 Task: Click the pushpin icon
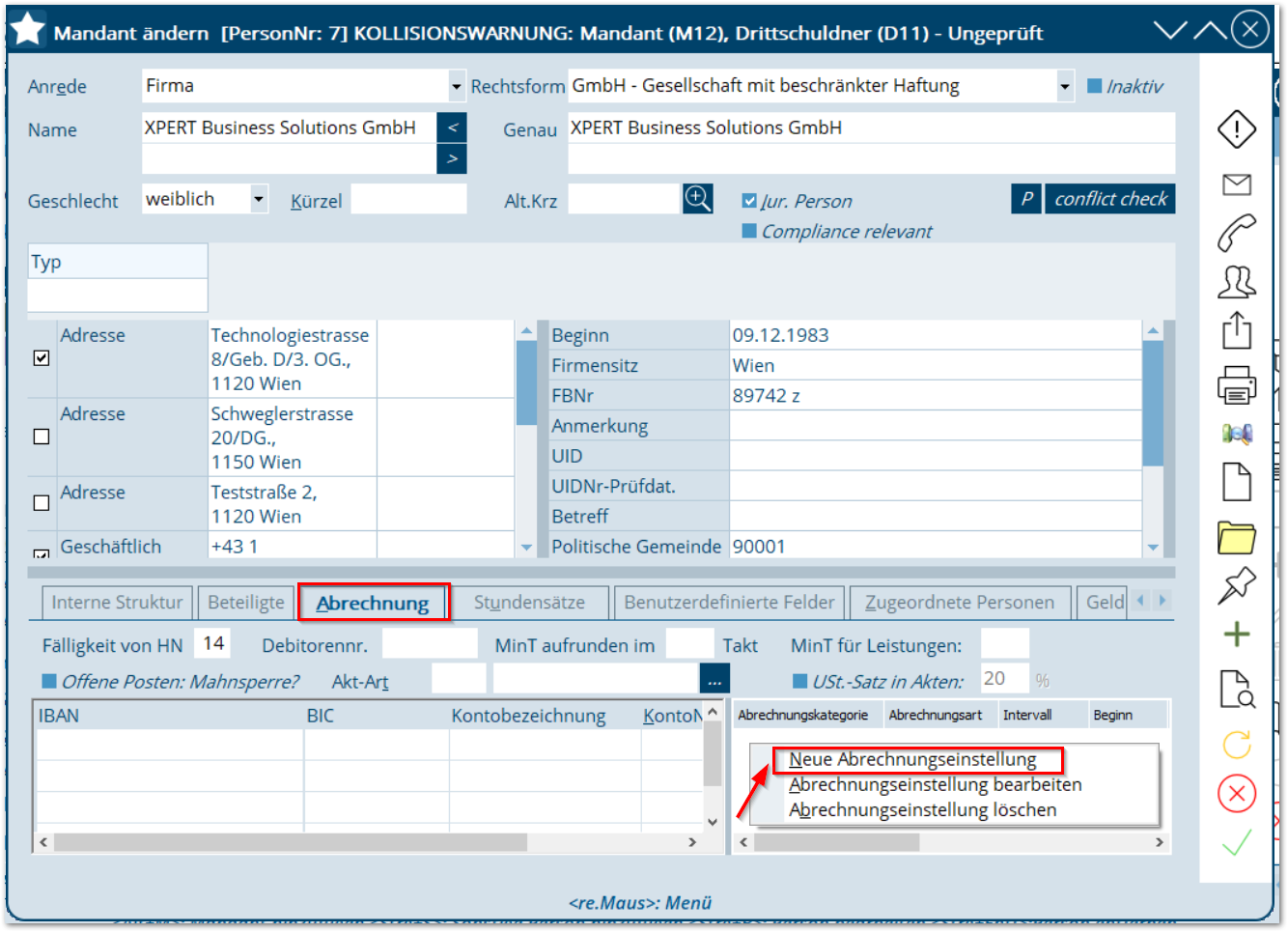1237,585
